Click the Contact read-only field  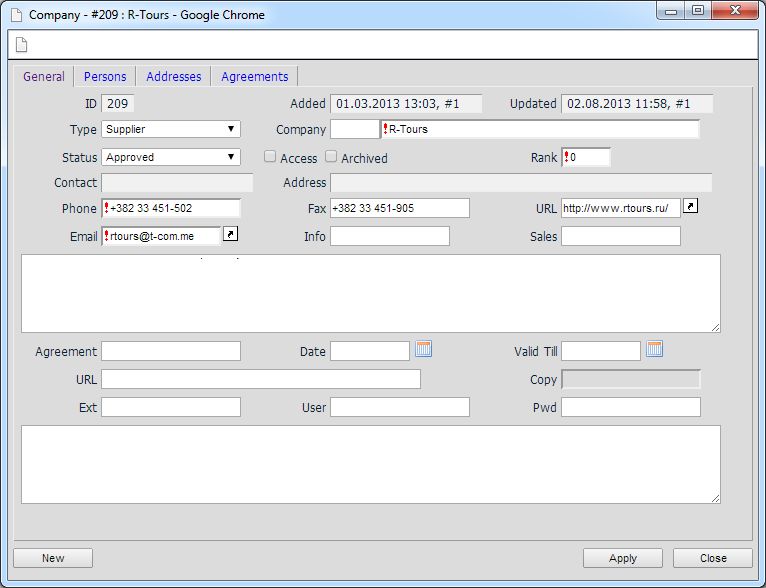(177, 183)
